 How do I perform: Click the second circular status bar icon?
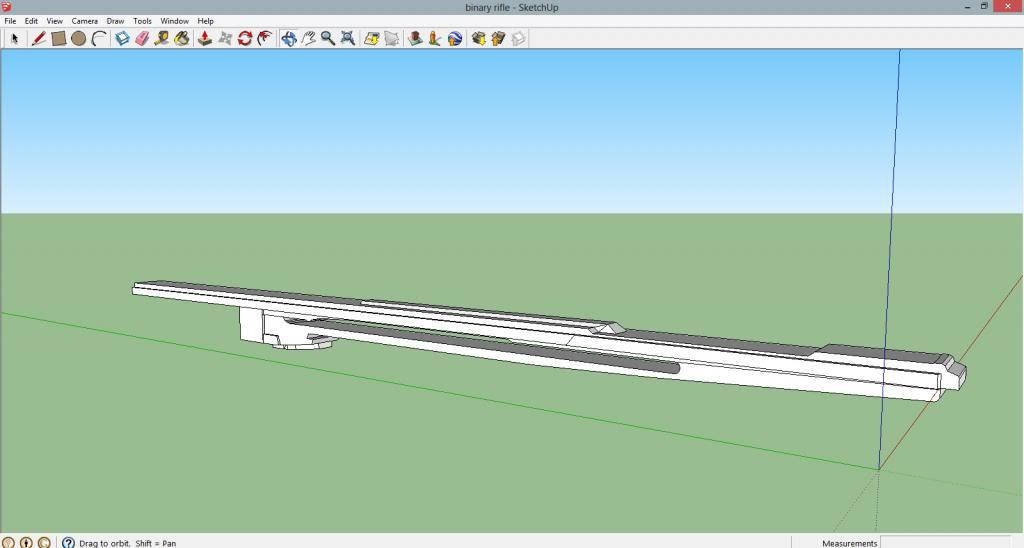pyautogui.click(x=26, y=543)
